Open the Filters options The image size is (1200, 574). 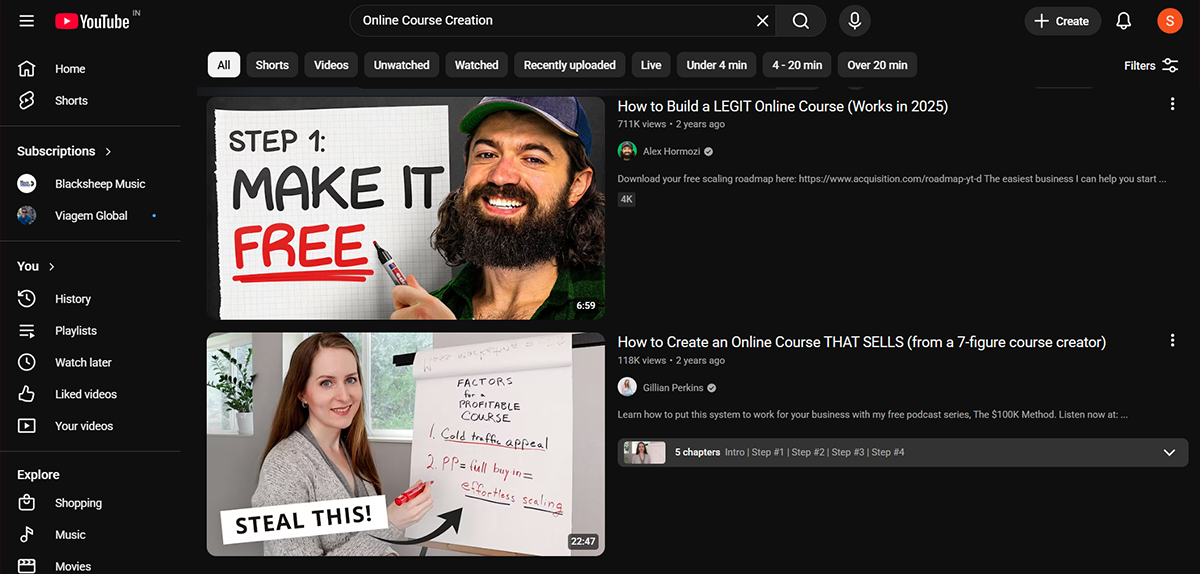[x=1151, y=65]
